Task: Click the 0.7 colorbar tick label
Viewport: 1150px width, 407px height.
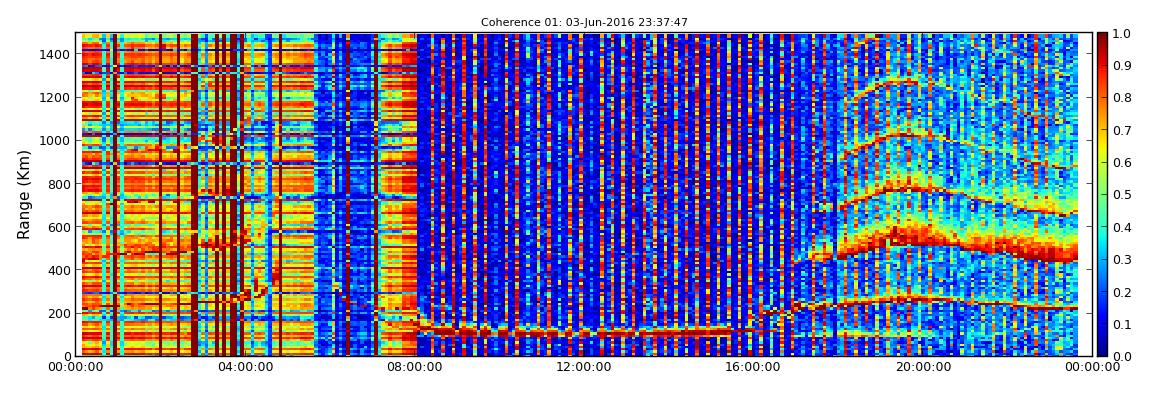Action: (x=1121, y=131)
